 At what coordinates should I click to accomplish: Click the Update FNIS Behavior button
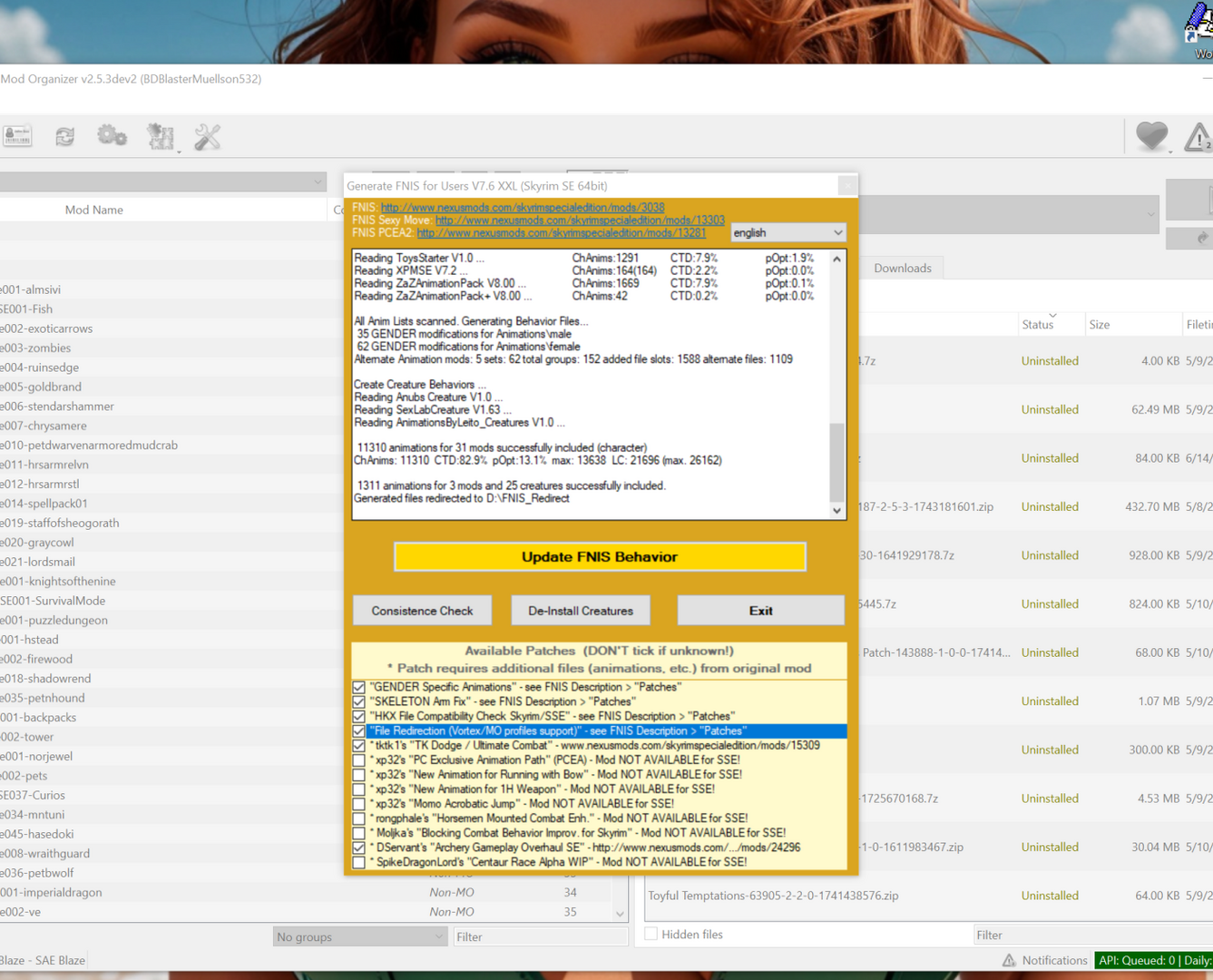coord(599,557)
